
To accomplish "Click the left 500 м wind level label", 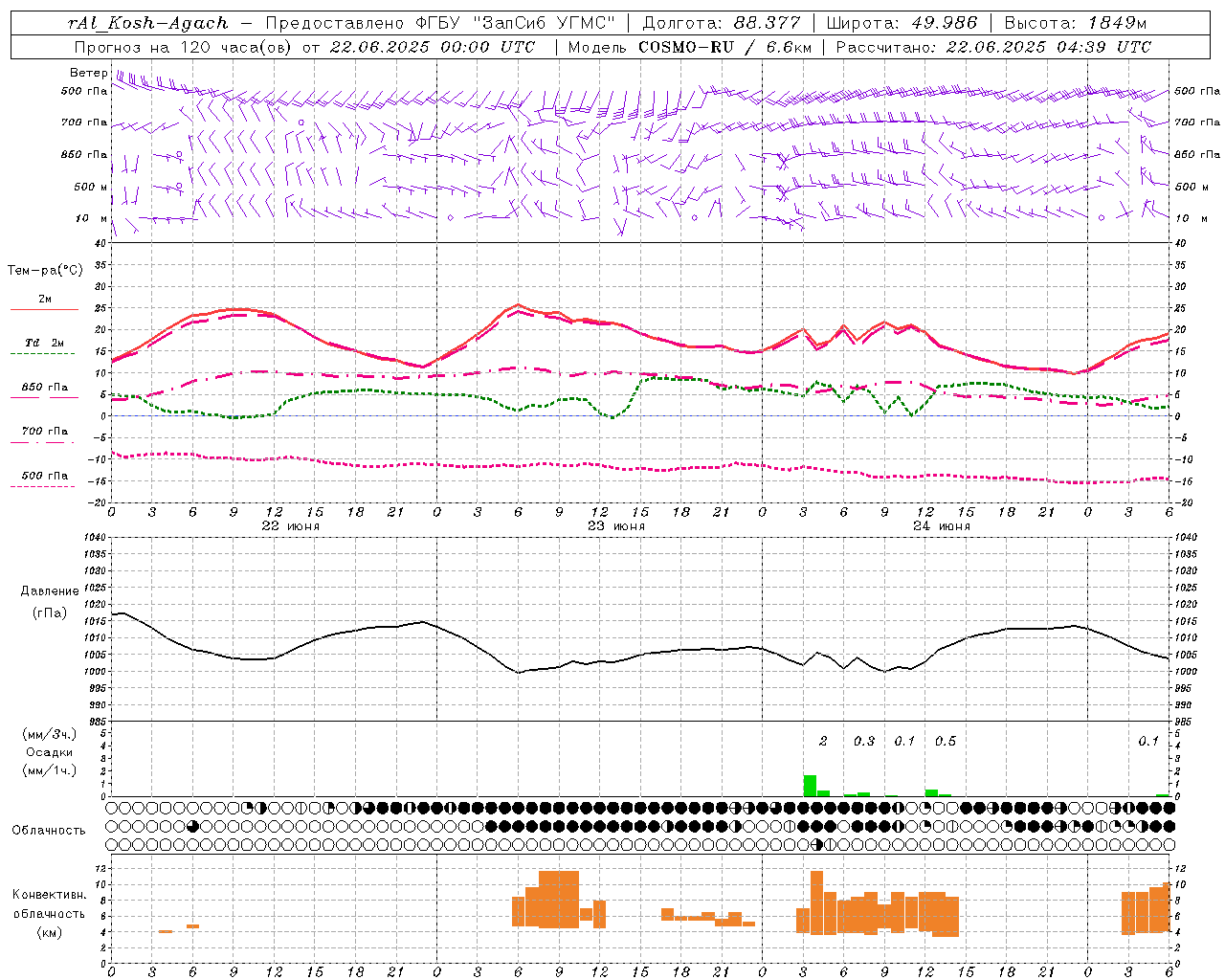I will (91, 187).
